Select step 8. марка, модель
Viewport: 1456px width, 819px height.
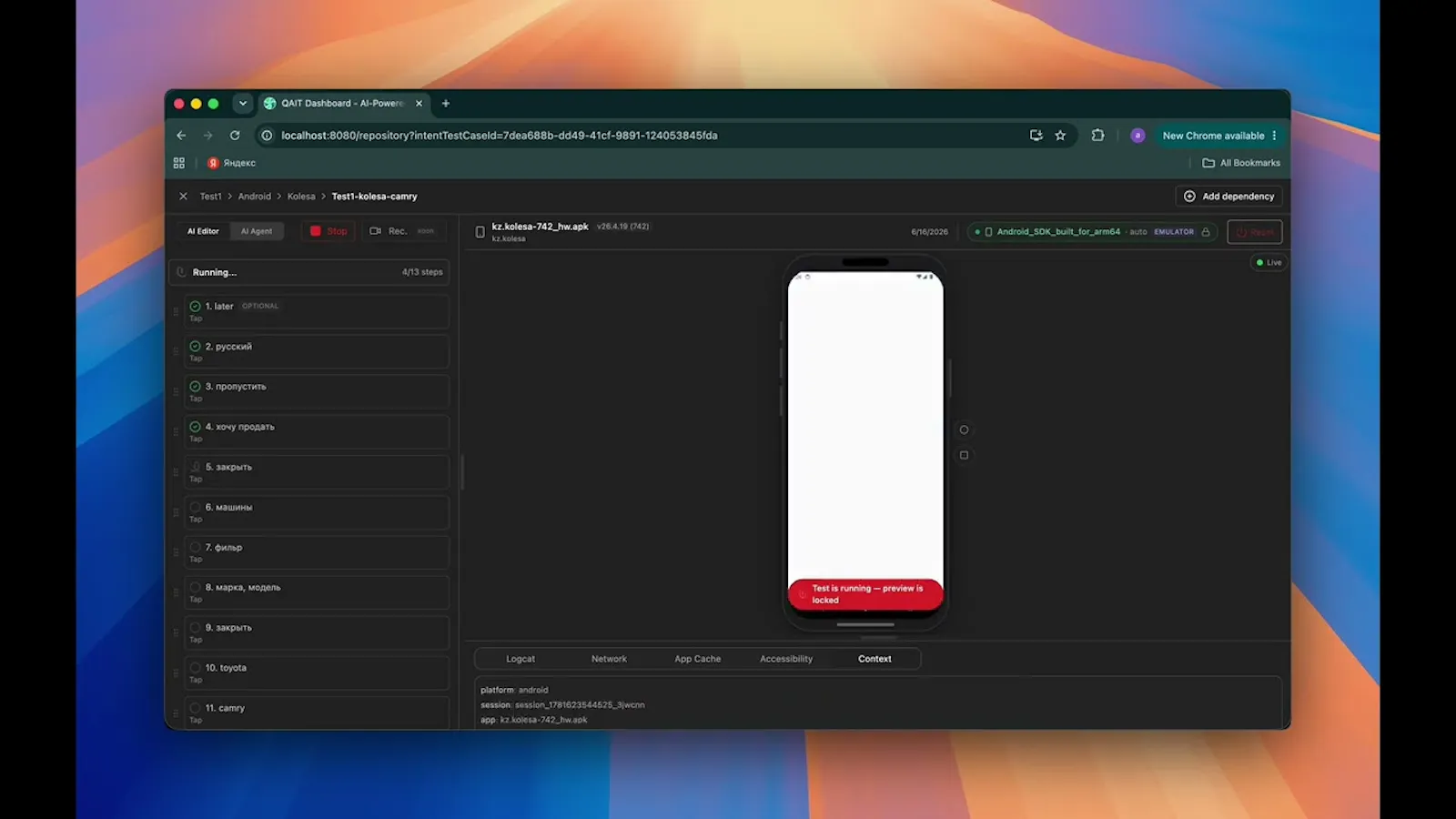pos(316,592)
